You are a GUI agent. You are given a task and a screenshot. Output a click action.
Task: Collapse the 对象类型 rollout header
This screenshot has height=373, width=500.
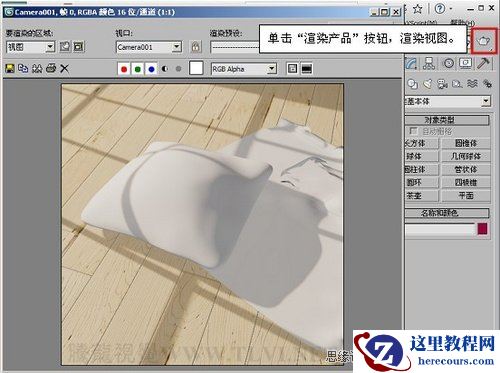[x=448, y=120]
